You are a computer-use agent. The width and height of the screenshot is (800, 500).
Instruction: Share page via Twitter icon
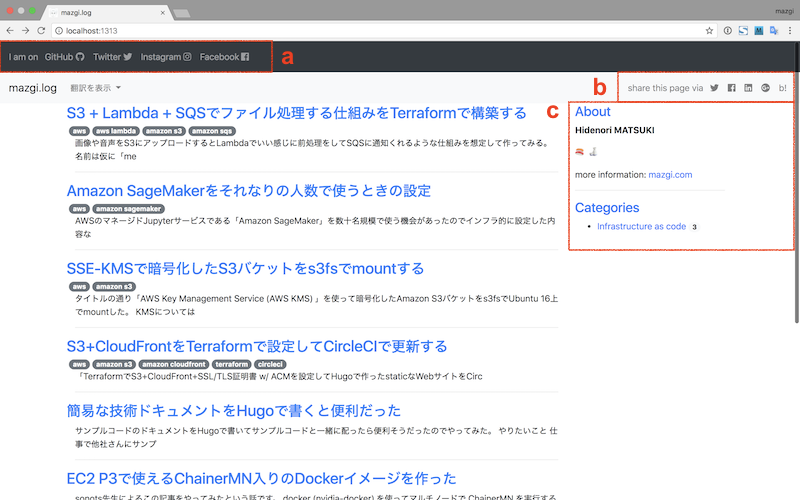pyautogui.click(x=714, y=88)
